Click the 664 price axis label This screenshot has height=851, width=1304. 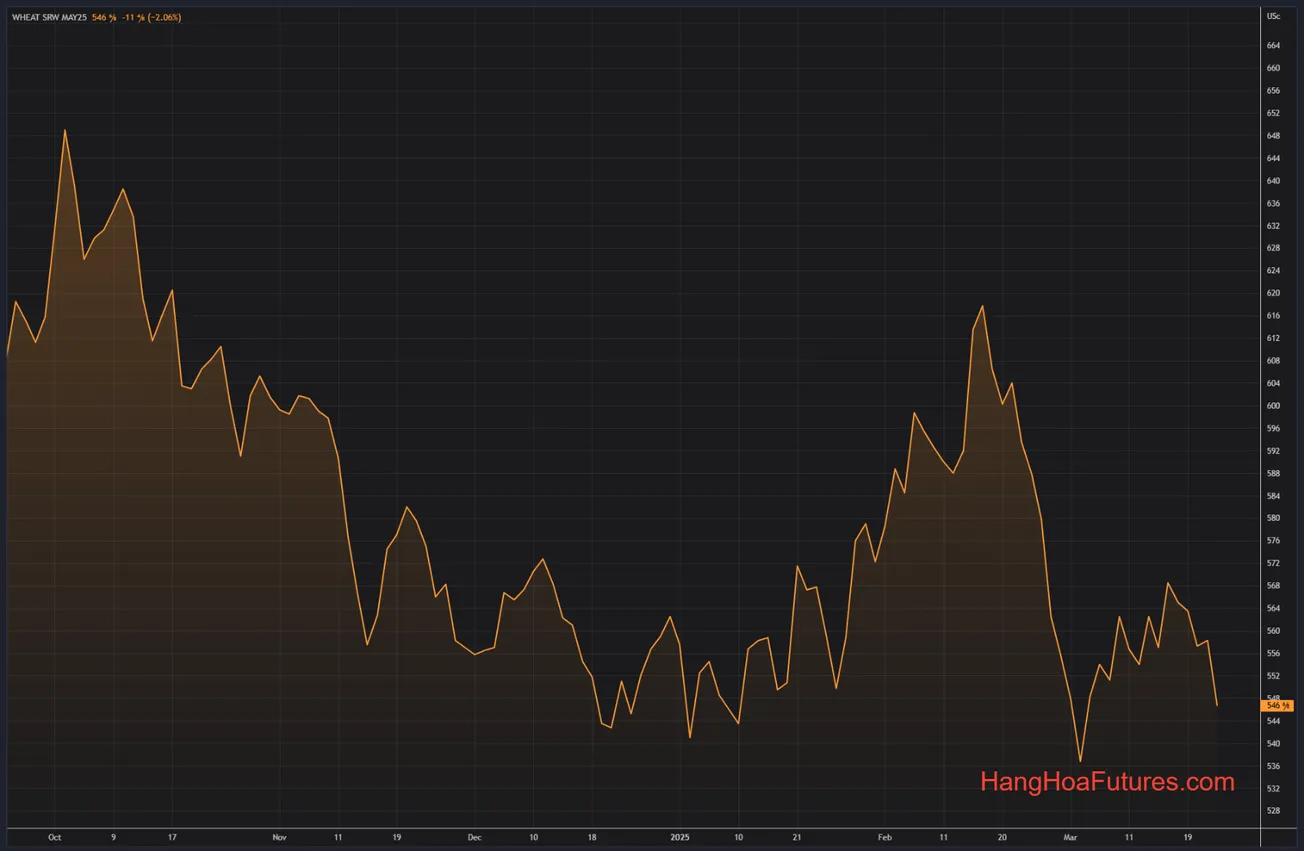point(1273,46)
